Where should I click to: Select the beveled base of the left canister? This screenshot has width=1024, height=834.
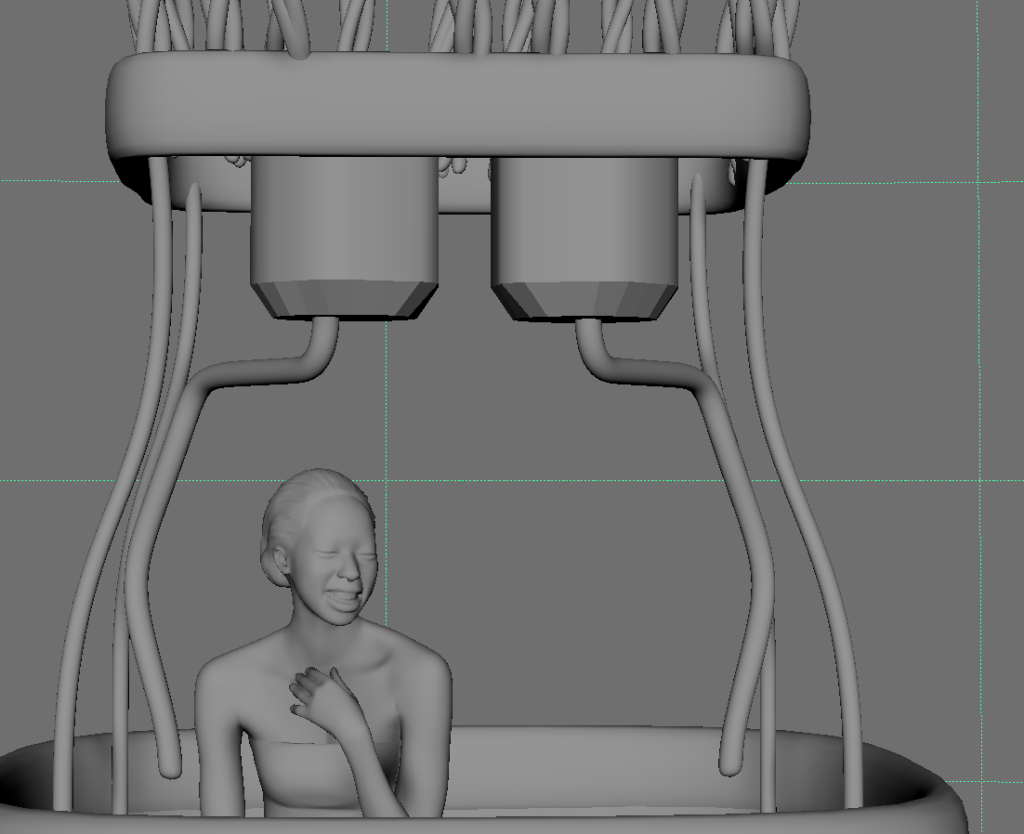pyautogui.click(x=344, y=299)
